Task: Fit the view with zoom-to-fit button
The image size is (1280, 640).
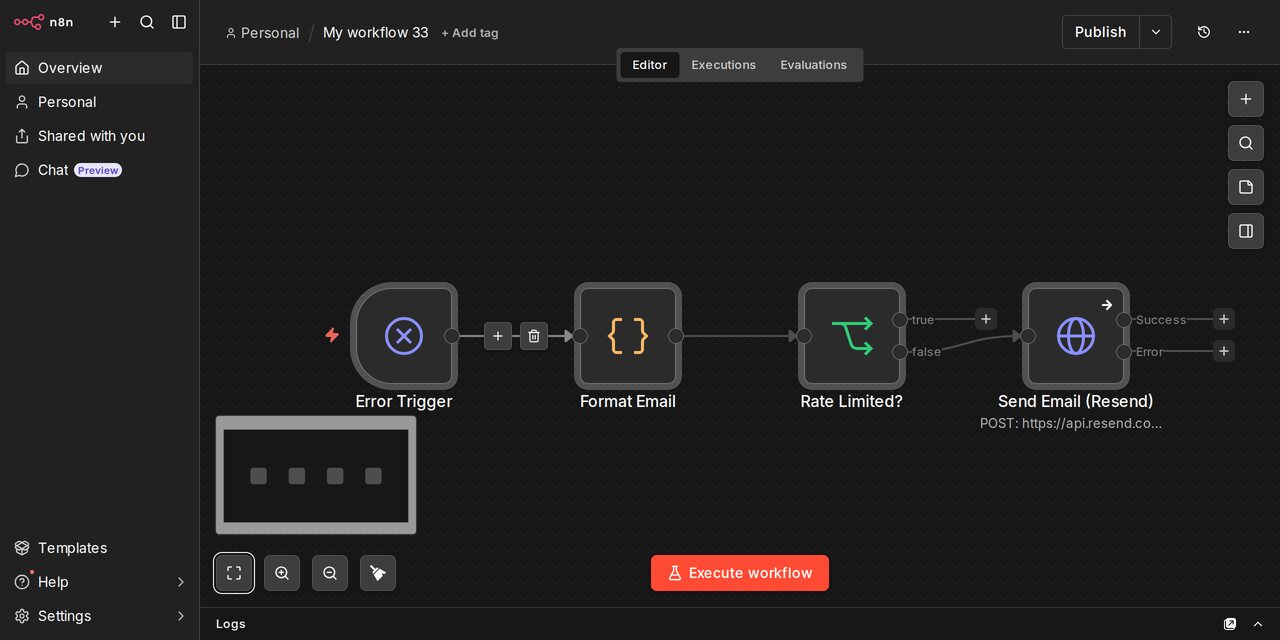Action: [x=234, y=573]
